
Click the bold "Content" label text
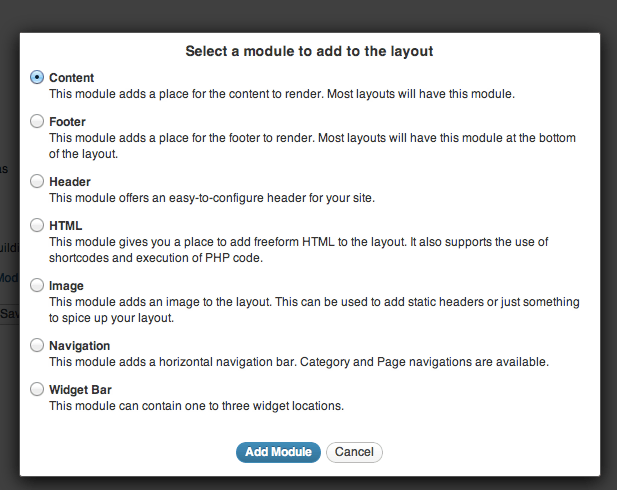click(x=72, y=78)
